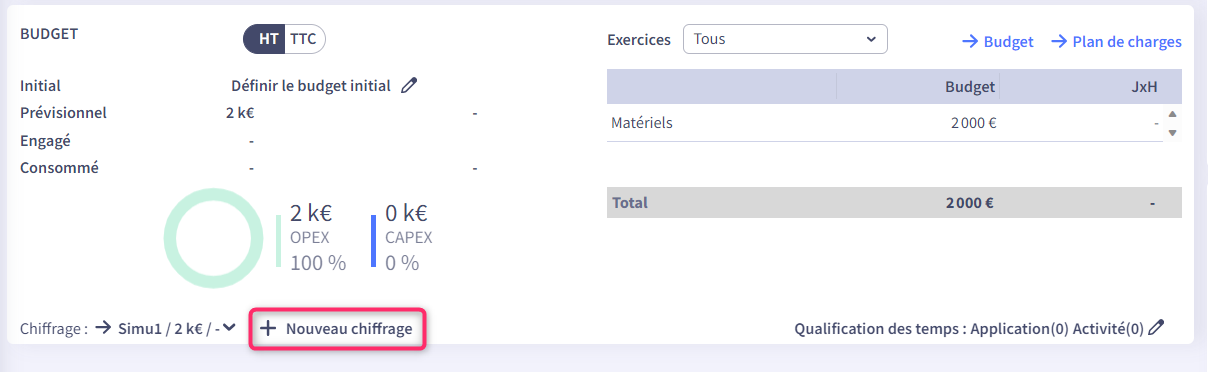The image size is (1208, 372).
Task: Click the Nouveau chiffrage button
Action: click(338, 328)
